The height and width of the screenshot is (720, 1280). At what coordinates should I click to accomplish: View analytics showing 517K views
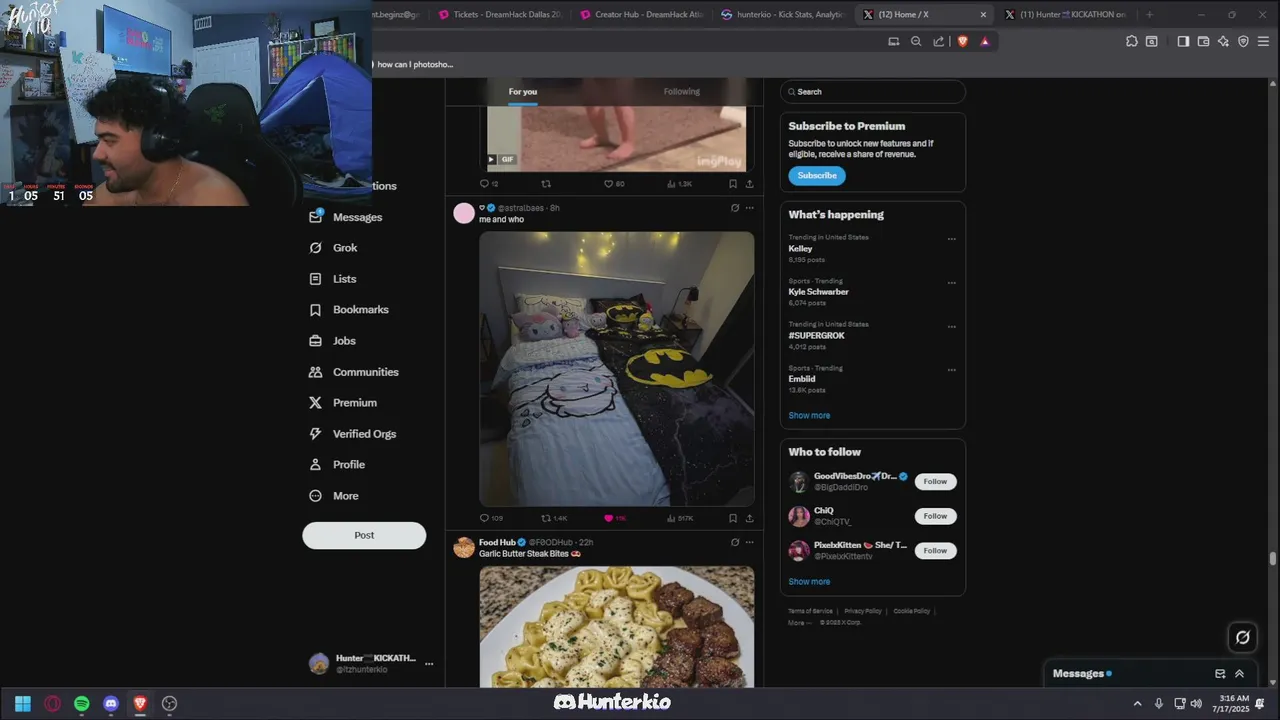pos(680,518)
